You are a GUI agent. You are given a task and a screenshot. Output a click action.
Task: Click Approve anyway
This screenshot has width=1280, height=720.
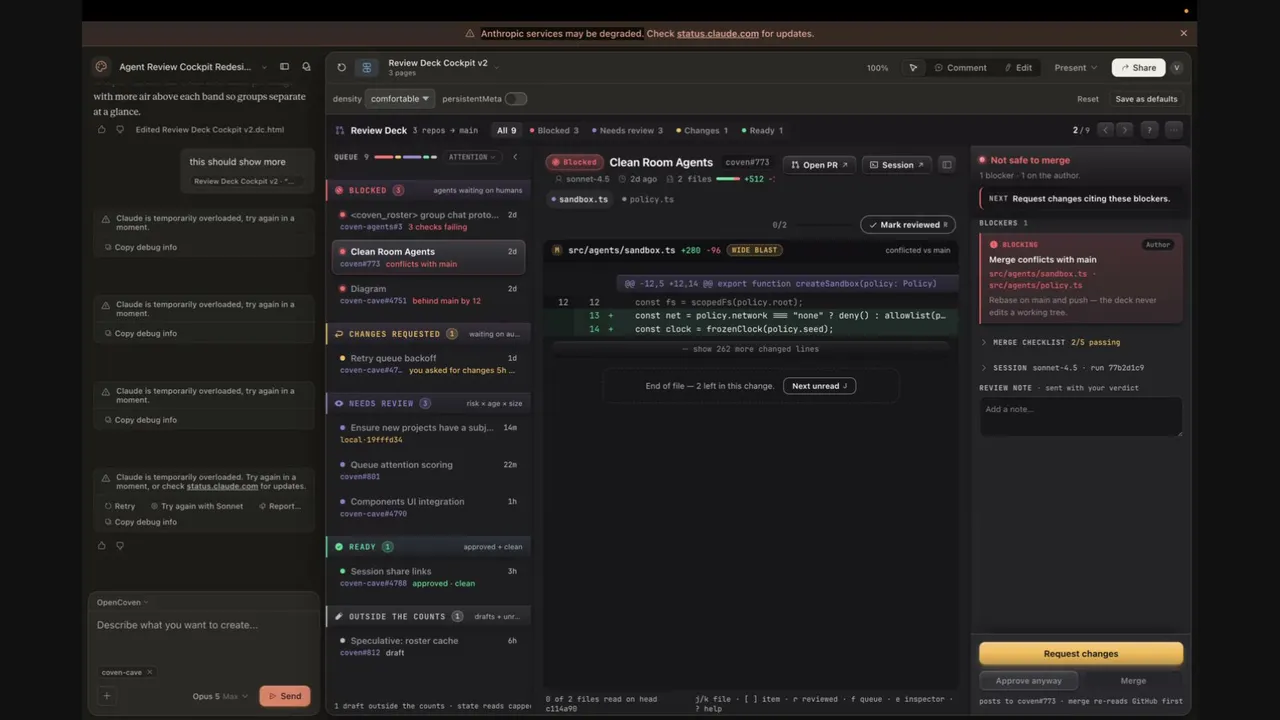point(1028,680)
